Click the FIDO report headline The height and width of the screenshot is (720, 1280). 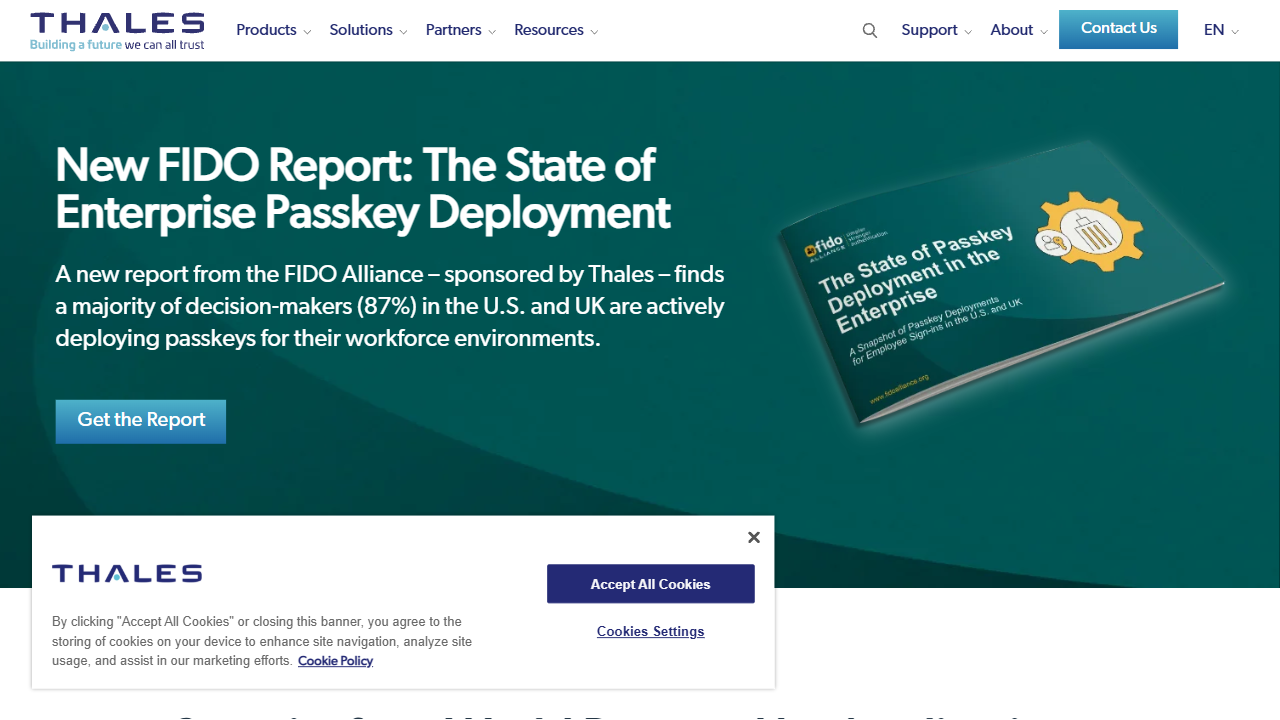coord(362,189)
